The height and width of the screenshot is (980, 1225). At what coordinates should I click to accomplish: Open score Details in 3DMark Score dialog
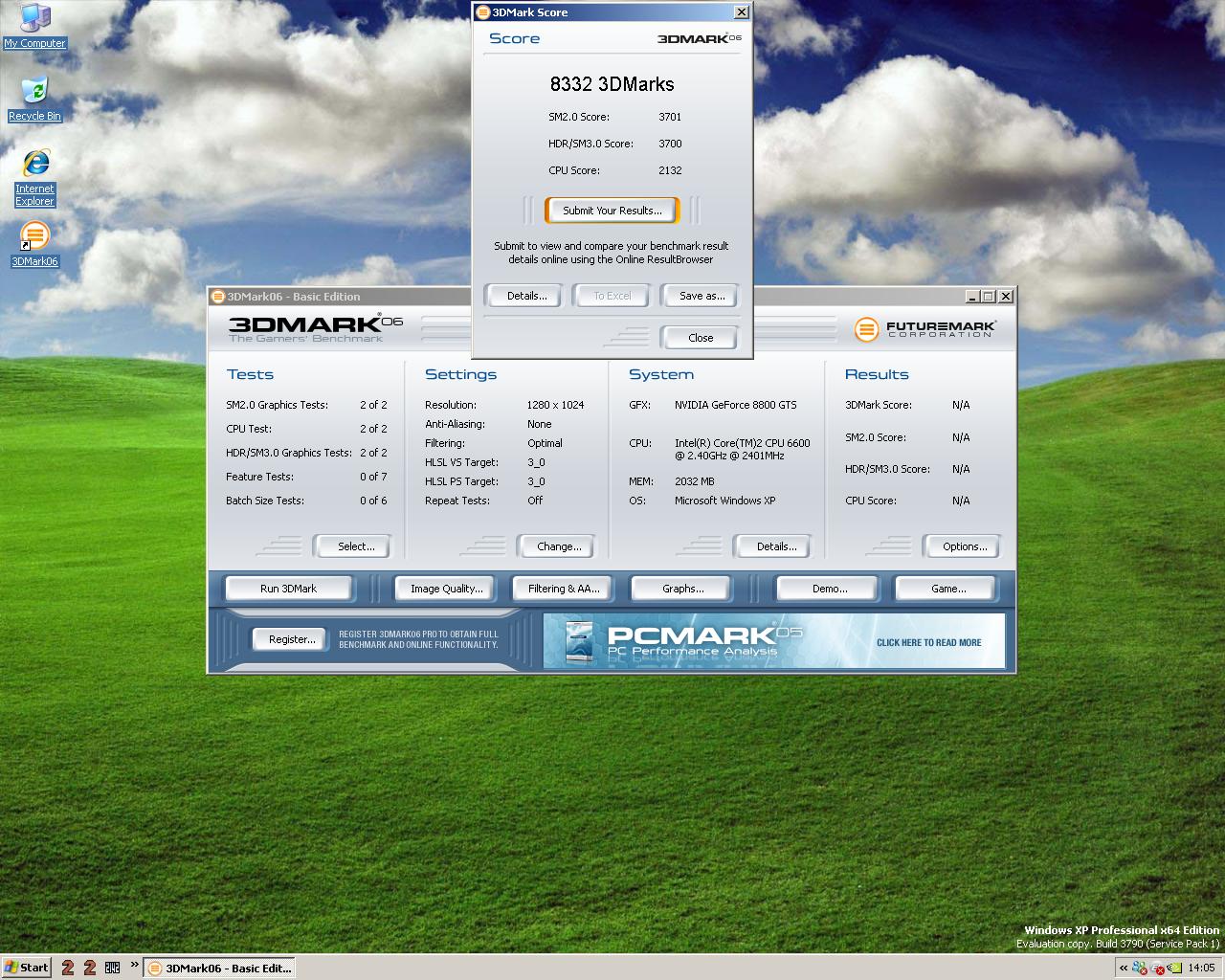coord(526,296)
